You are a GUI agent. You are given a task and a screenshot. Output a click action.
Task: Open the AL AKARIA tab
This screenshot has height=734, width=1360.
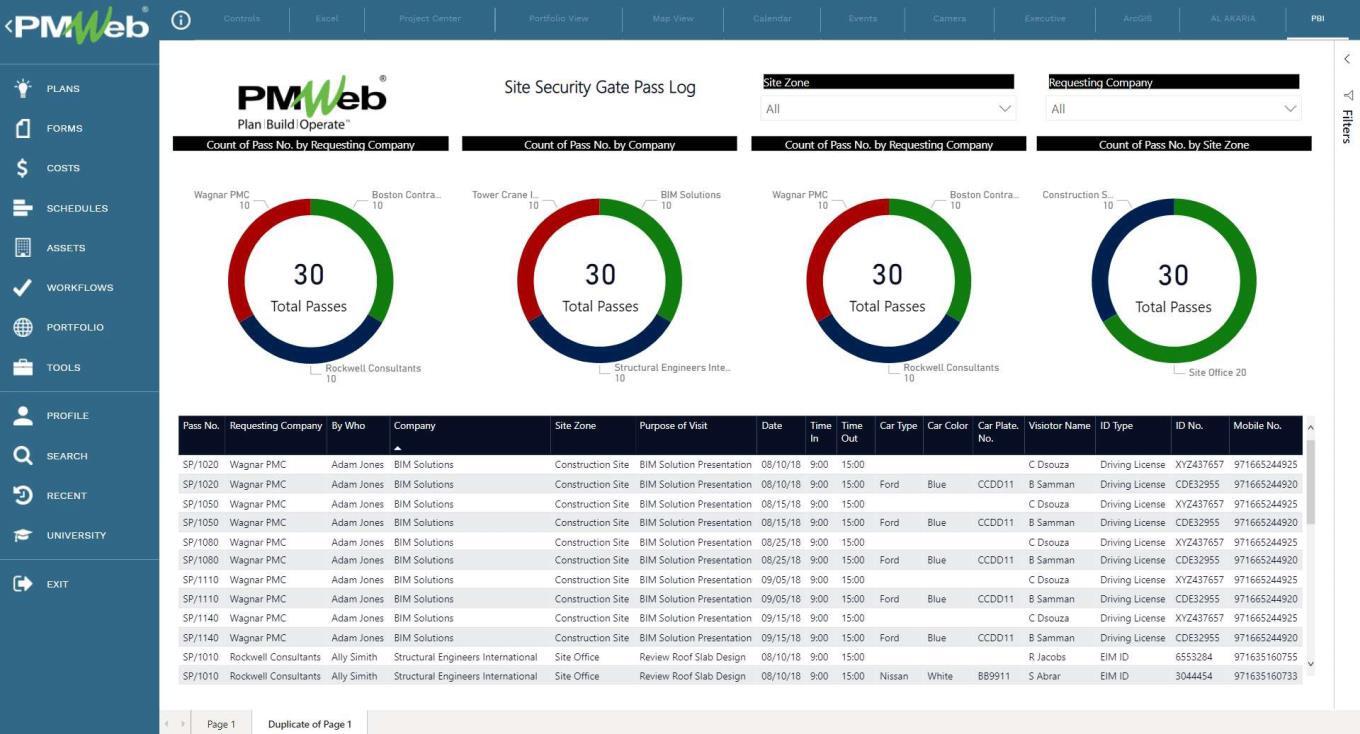click(1231, 18)
